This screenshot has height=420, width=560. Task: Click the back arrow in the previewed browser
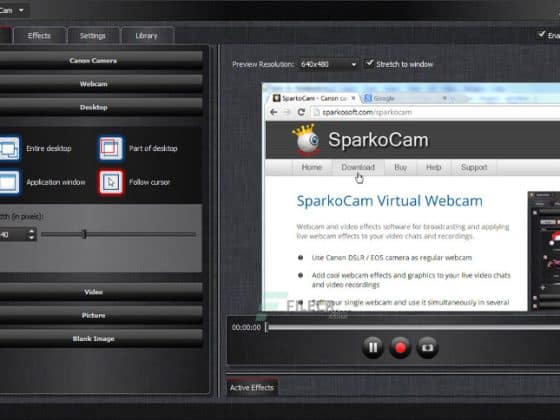pyautogui.click(x=274, y=112)
